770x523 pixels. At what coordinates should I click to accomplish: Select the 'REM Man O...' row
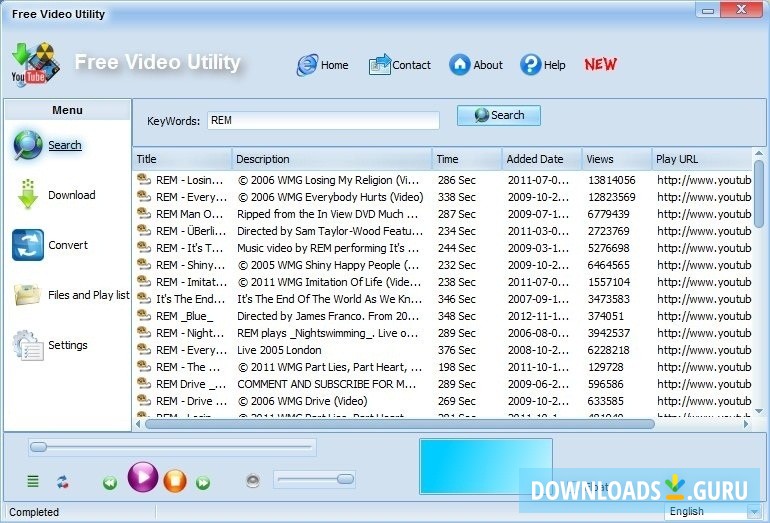tap(444, 214)
